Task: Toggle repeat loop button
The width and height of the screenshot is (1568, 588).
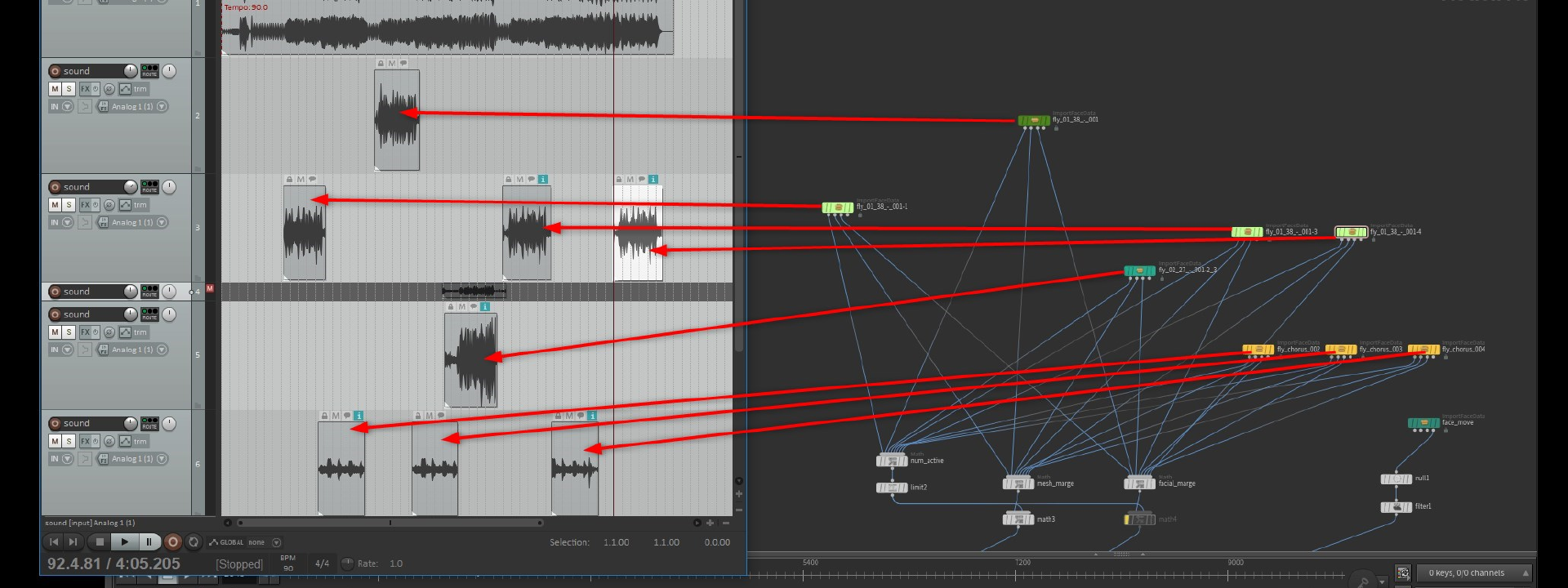Action: [x=194, y=541]
